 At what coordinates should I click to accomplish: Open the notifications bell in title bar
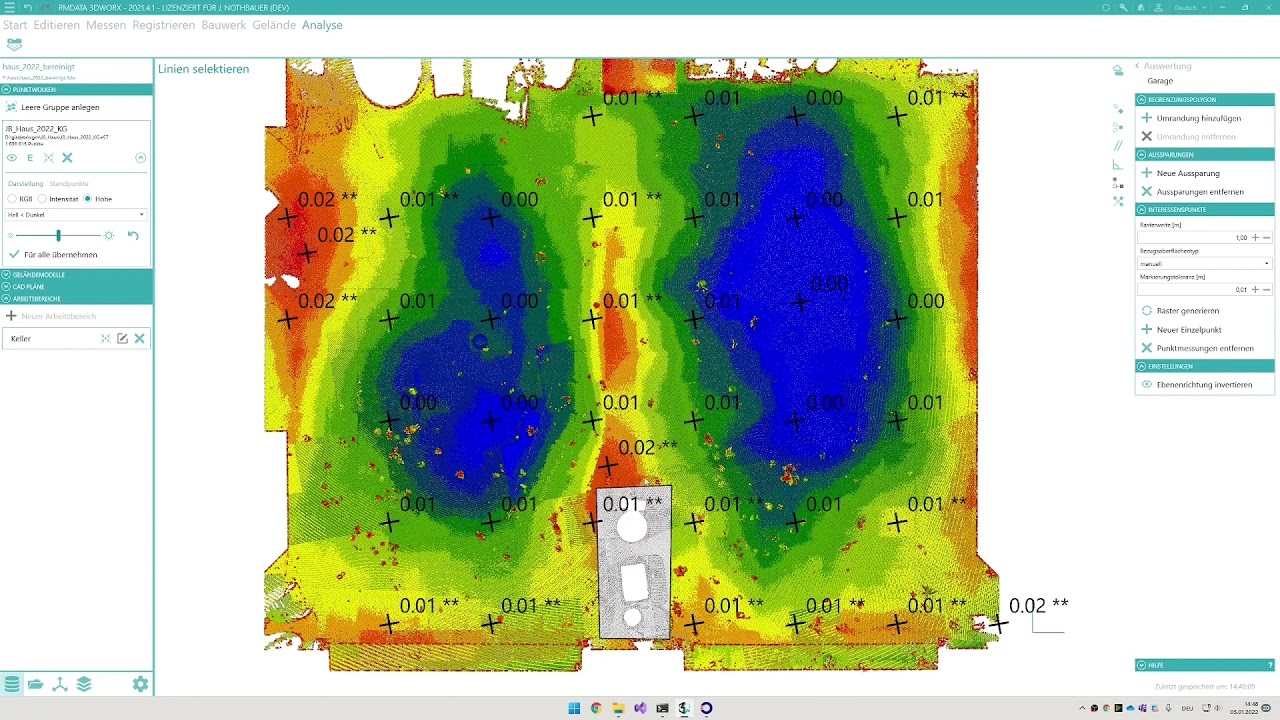point(1141,7)
